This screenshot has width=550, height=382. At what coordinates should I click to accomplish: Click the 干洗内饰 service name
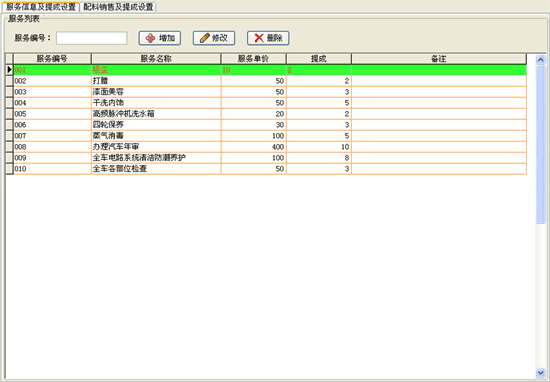click(108, 103)
